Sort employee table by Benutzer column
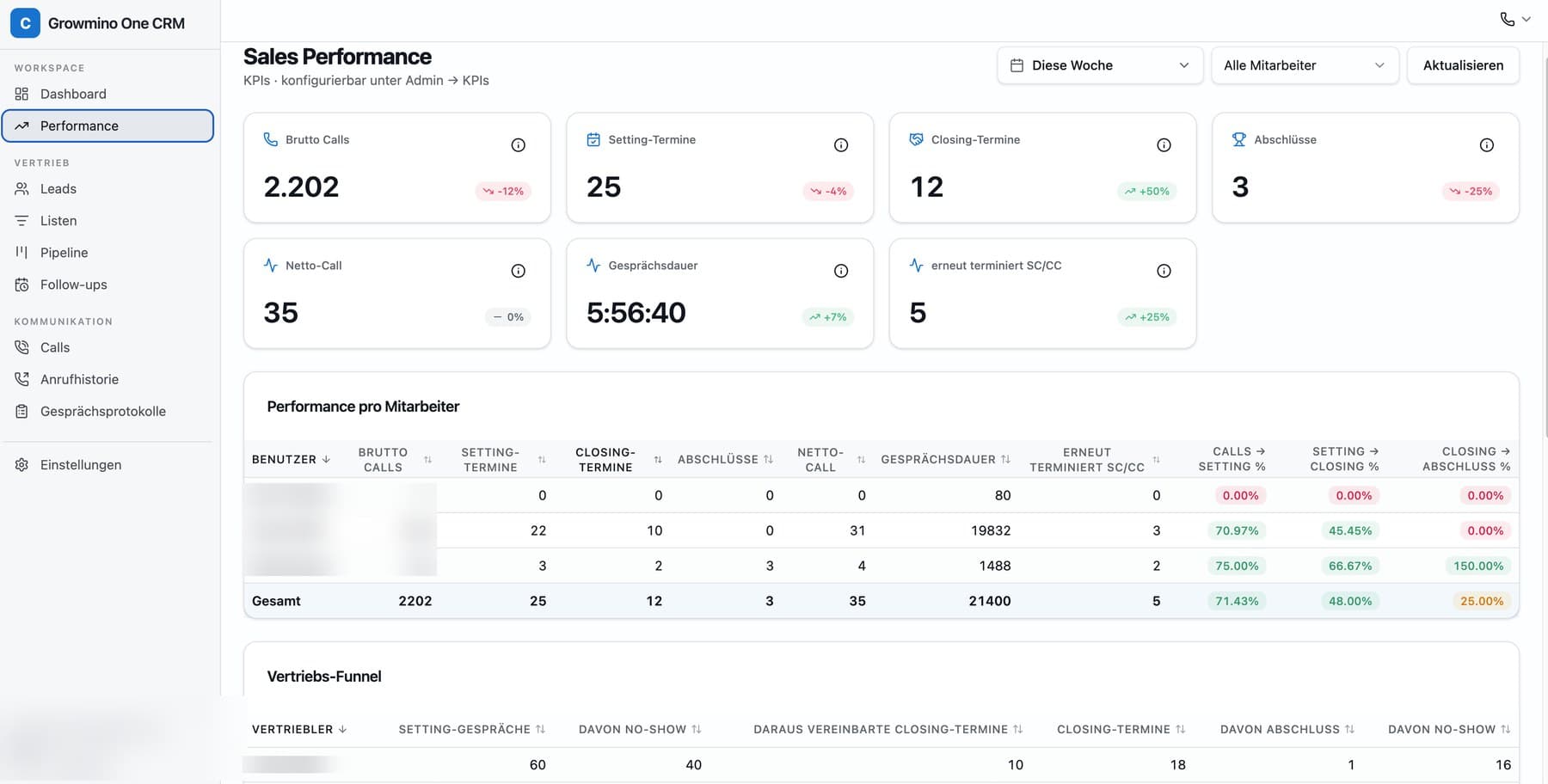 click(291, 460)
